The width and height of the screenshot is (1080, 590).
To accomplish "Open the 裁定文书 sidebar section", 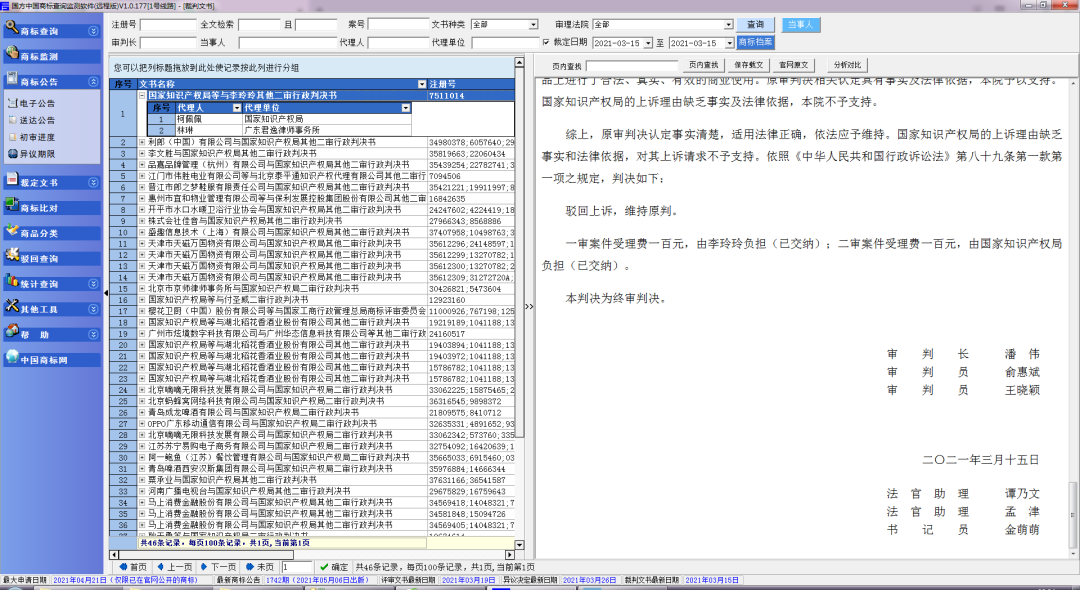I will pyautogui.click(x=51, y=183).
